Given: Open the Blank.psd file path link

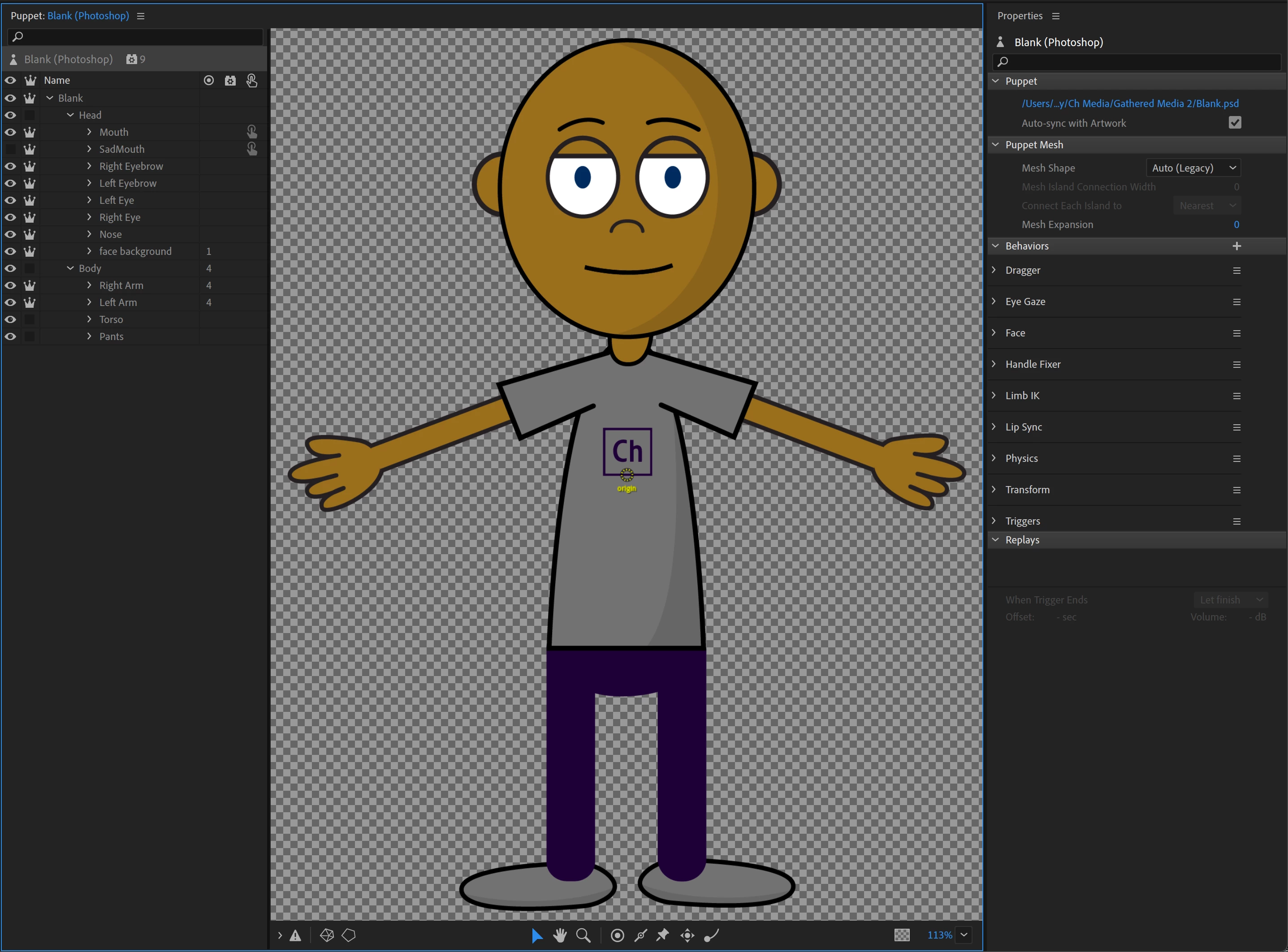Looking at the screenshot, I should coord(1129,103).
